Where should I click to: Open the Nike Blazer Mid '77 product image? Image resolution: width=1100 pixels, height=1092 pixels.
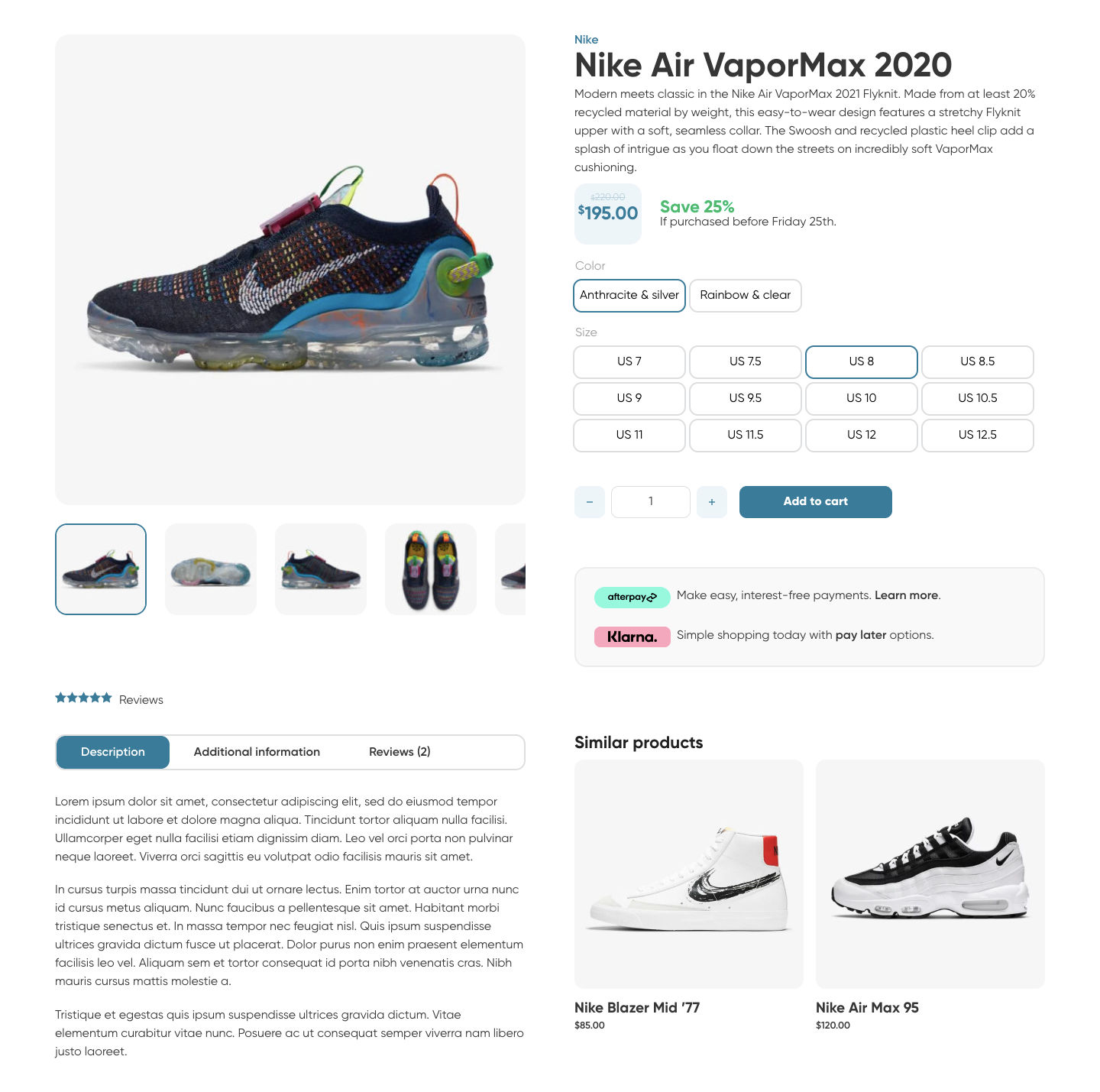[689, 874]
